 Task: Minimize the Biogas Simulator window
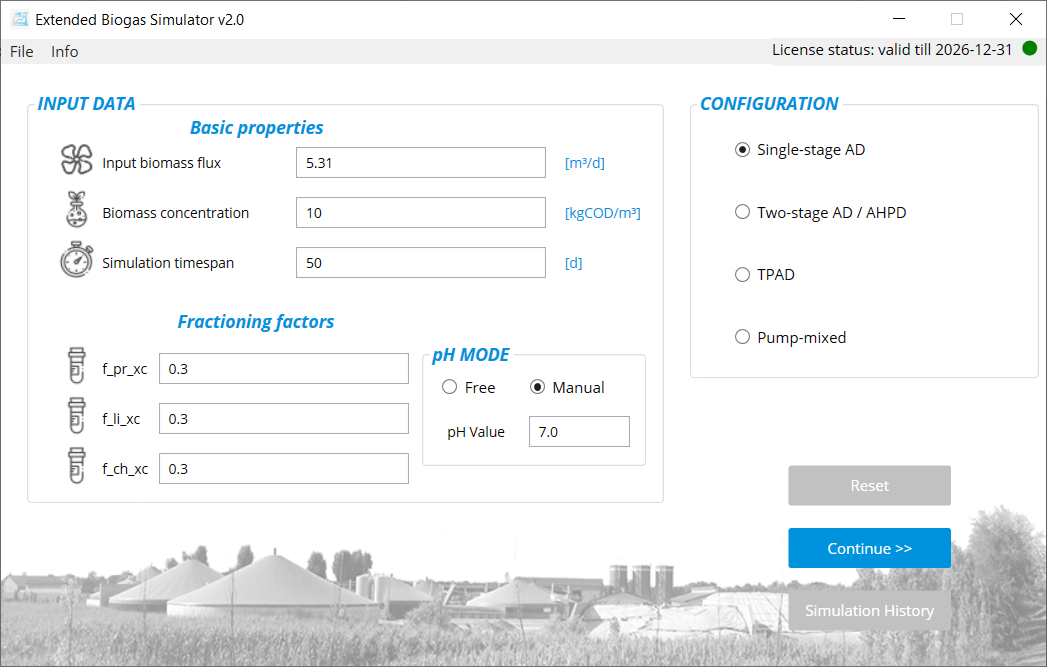click(899, 19)
